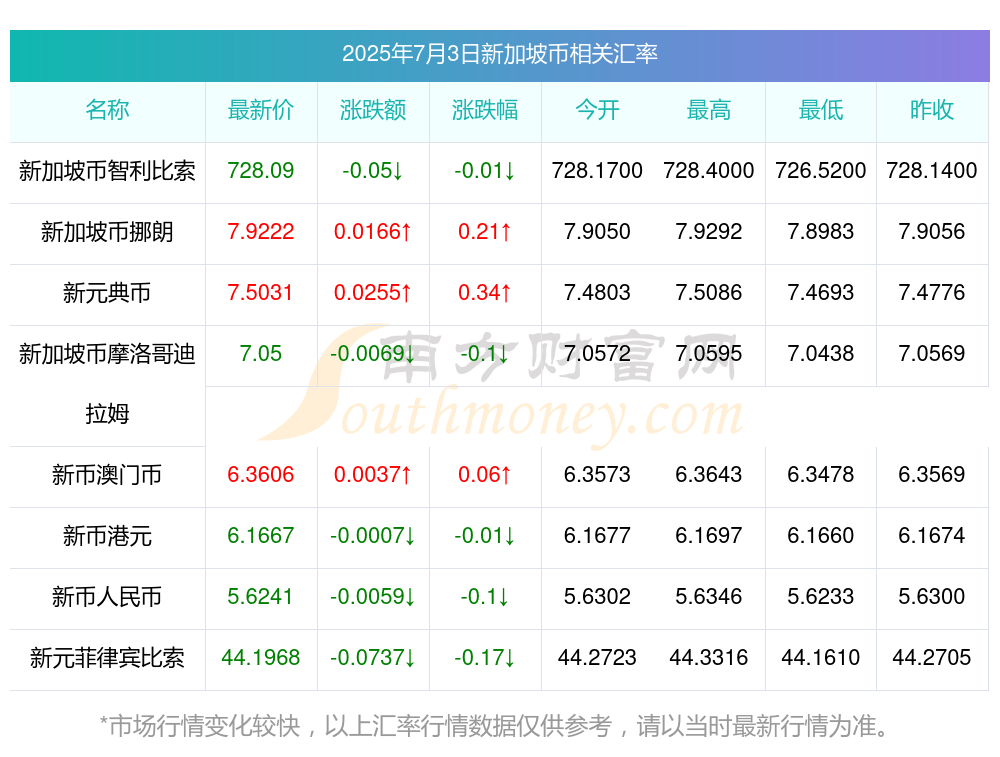The width and height of the screenshot is (1000, 757).
Task: Click the previous close 44.2705
Action: pos(932,658)
